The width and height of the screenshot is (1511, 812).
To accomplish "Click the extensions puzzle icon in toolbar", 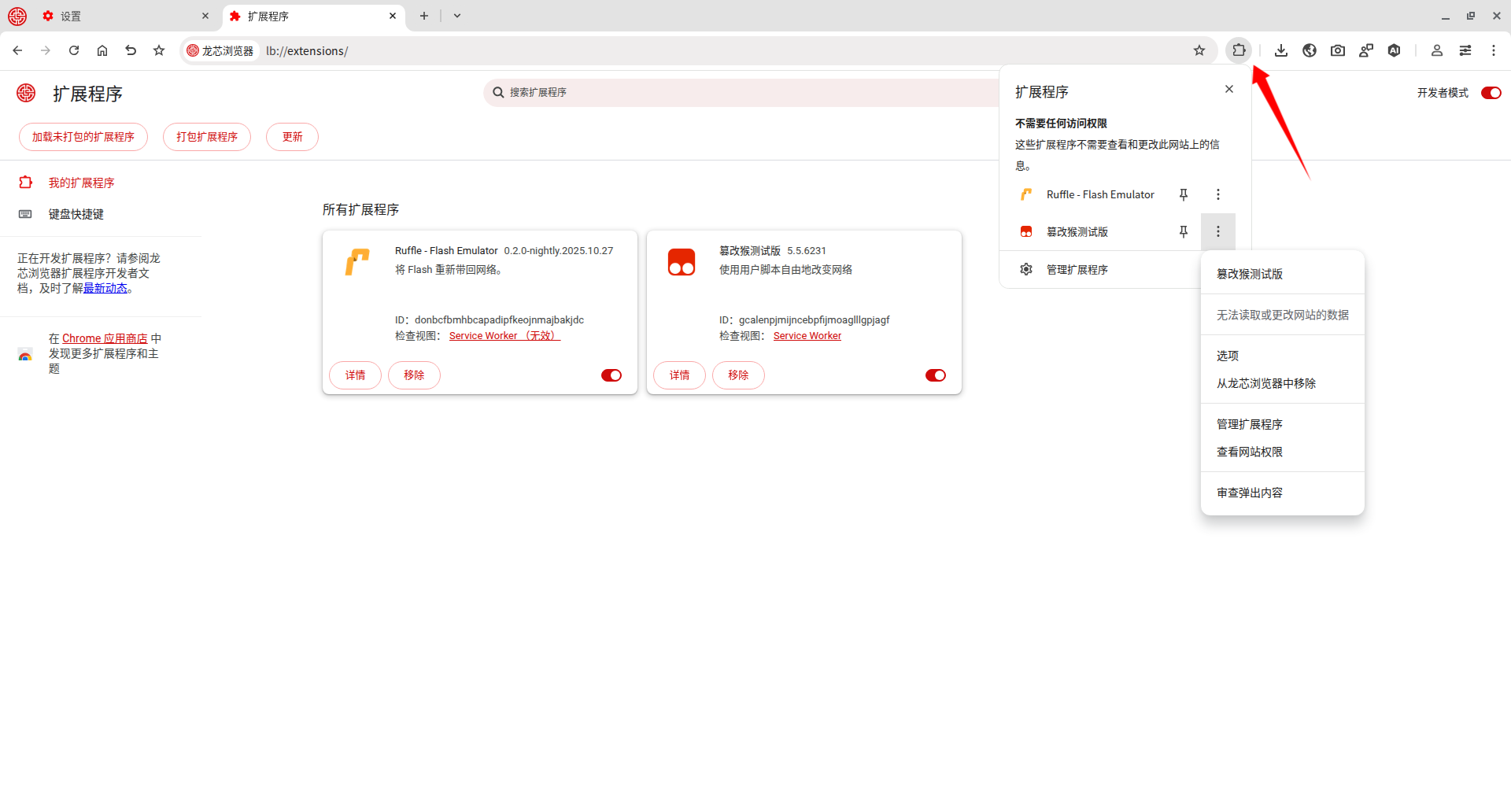I will tap(1239, 50).
